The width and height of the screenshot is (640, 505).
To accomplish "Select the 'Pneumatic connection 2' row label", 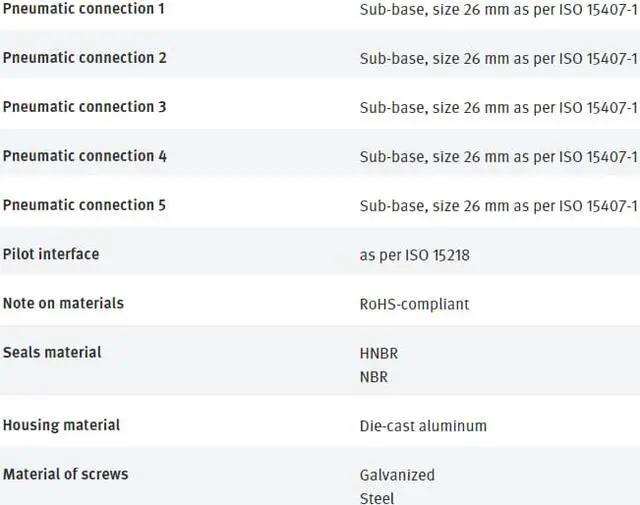I will point(84,57).
